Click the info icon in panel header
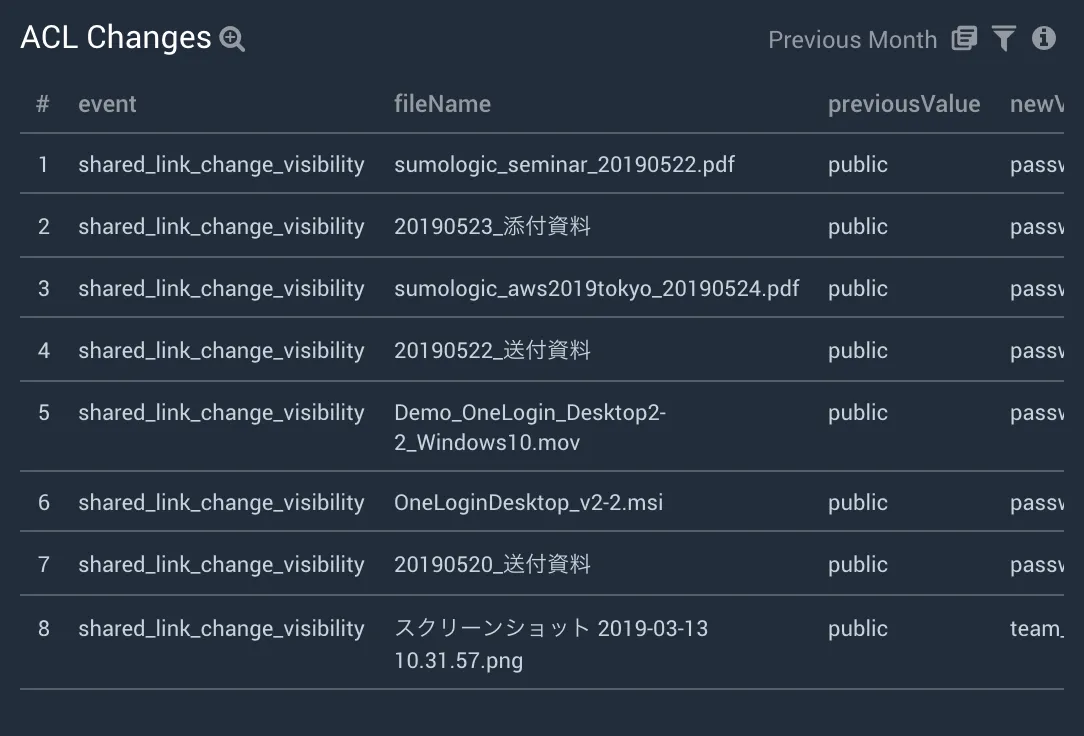This screenshot has width=1084, height=736. [1044, 38]
